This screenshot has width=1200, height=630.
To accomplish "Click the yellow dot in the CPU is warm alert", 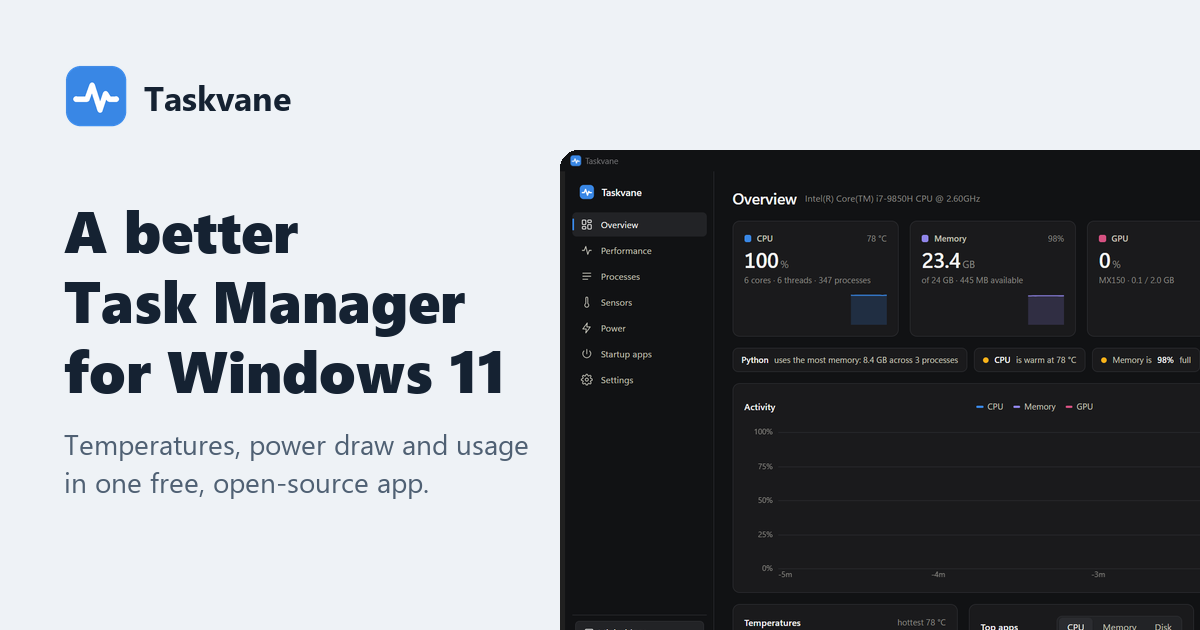I will (x=986, y=360).
